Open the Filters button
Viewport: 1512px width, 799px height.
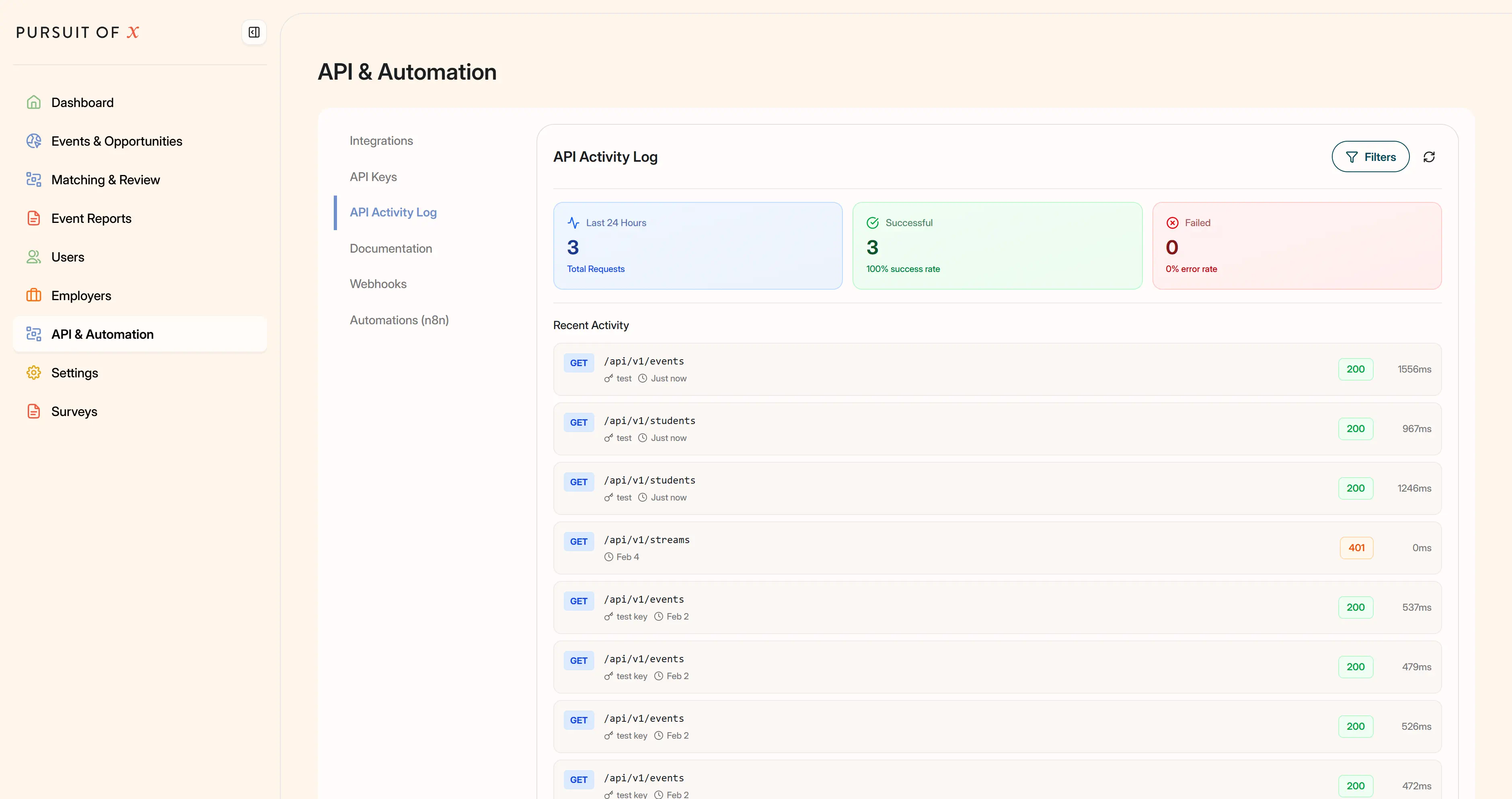click(1370, 157)
